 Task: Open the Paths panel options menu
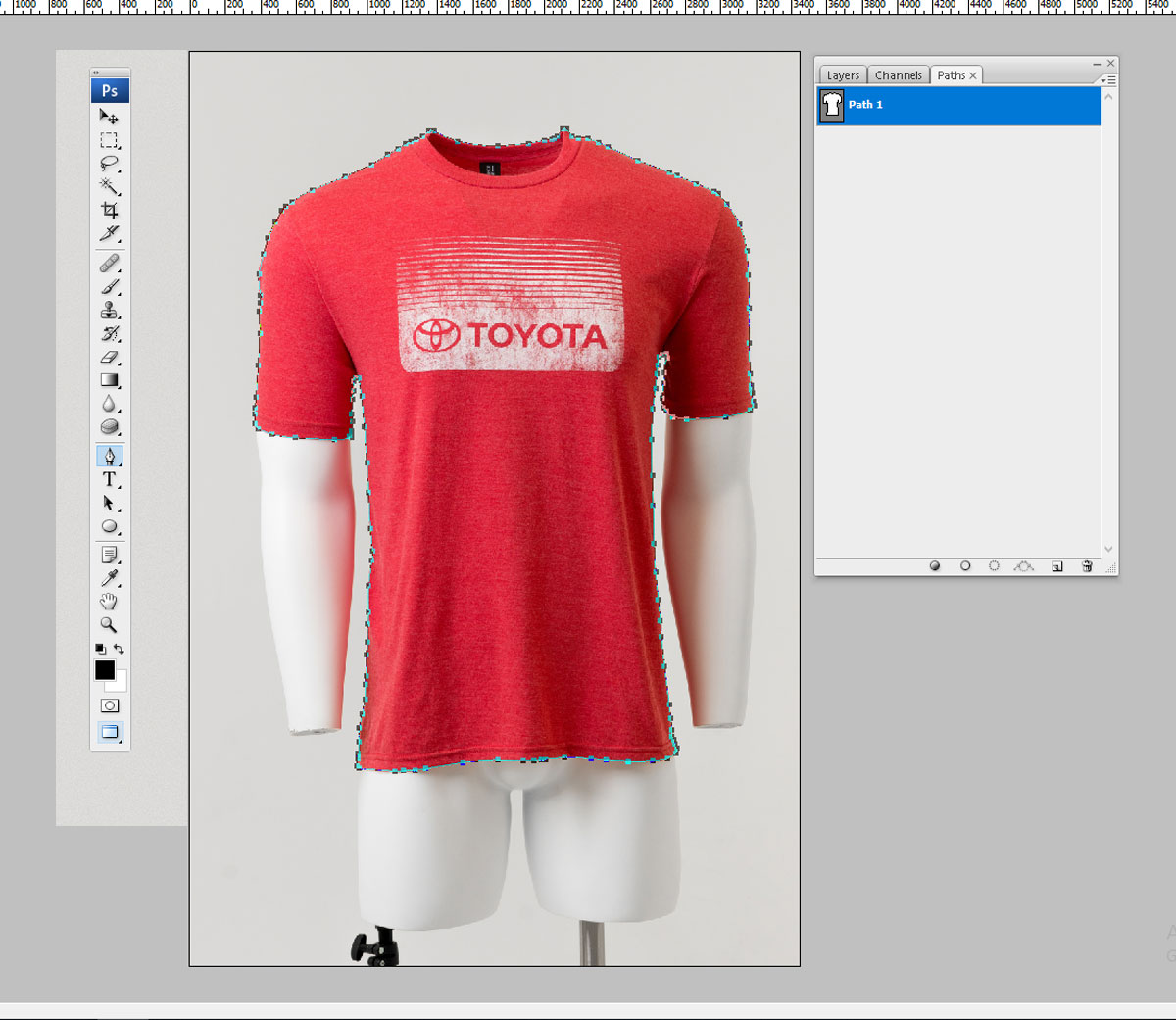(x=1108, y=80)
